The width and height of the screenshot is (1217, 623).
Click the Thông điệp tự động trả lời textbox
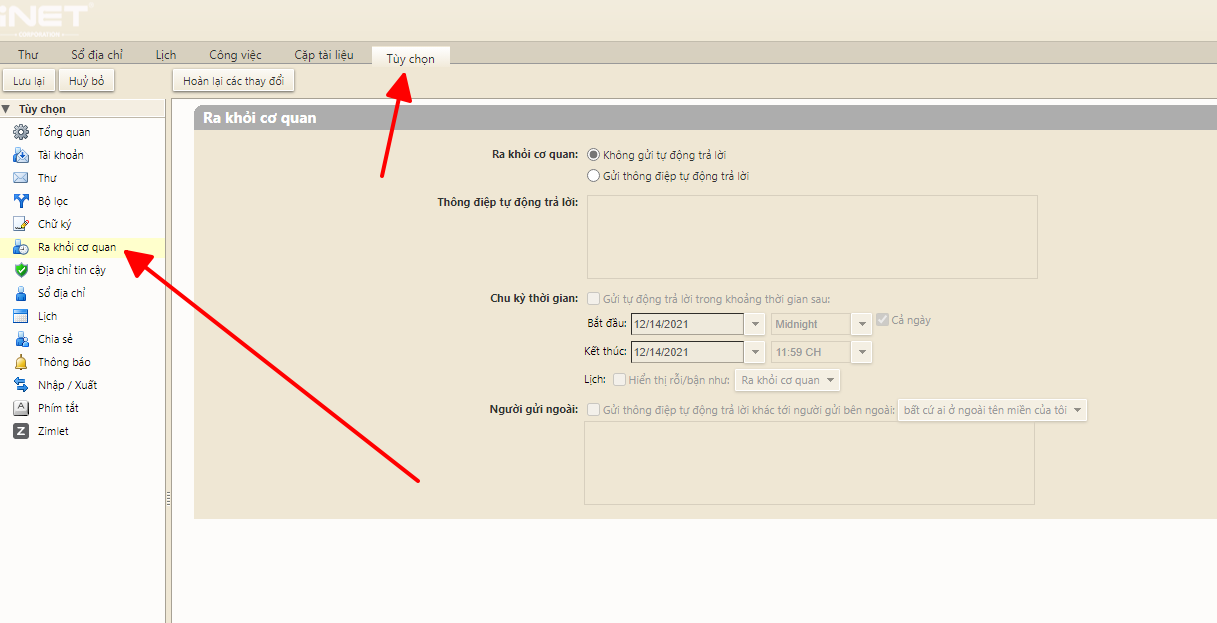click(x=811, y=236)
